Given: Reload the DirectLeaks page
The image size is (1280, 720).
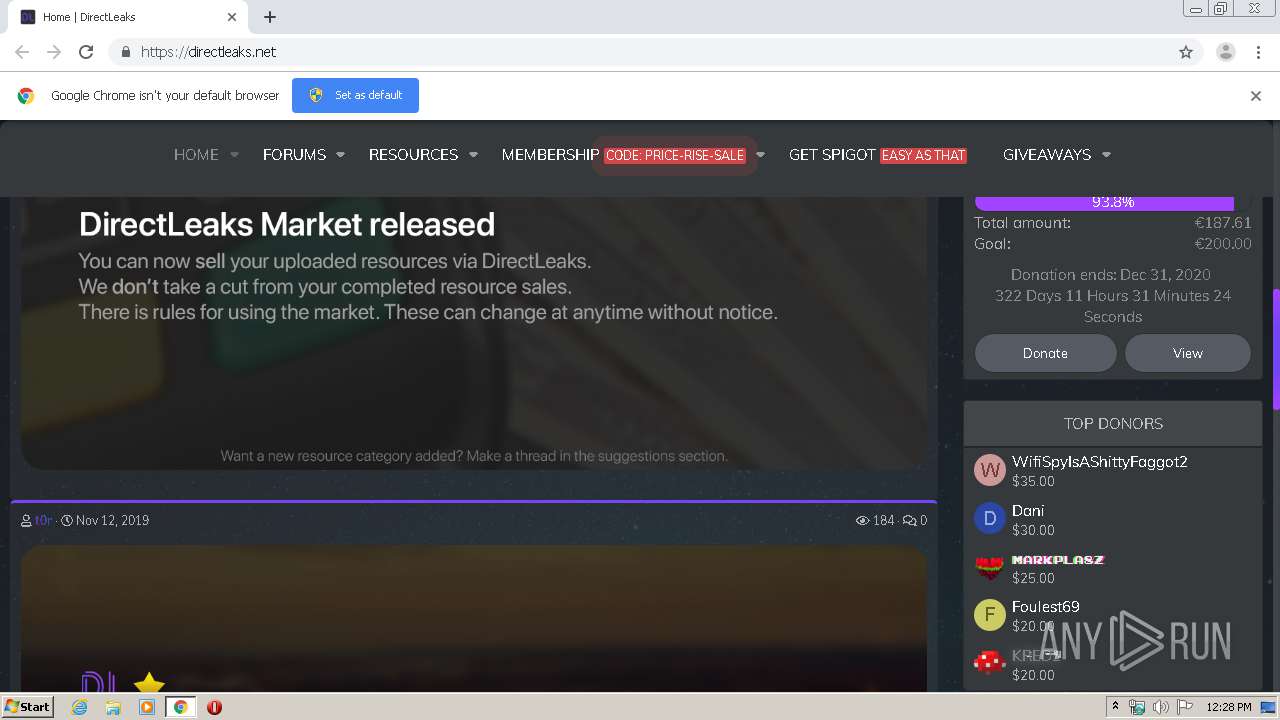Looking at the screenshot, I should (x=86, y=52).
